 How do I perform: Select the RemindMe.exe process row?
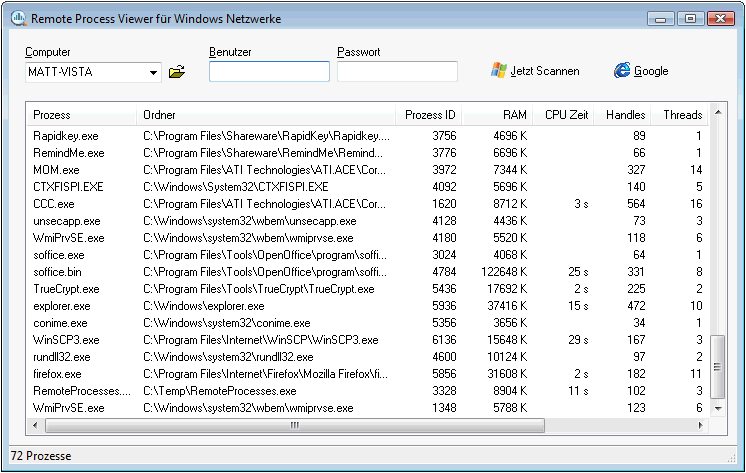368,153
